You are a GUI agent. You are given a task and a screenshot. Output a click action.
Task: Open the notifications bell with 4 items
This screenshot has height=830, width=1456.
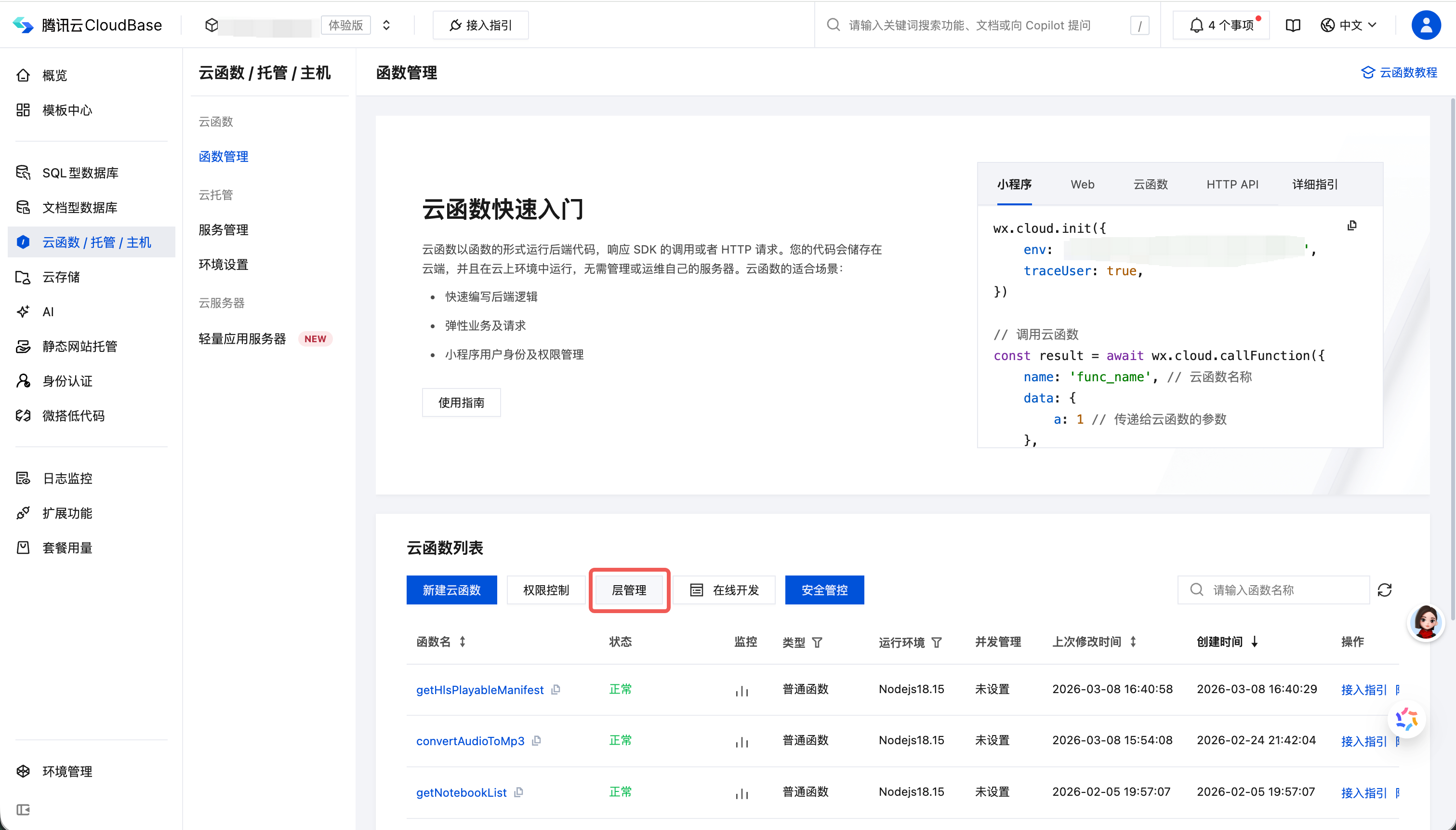coord(1221,25)
